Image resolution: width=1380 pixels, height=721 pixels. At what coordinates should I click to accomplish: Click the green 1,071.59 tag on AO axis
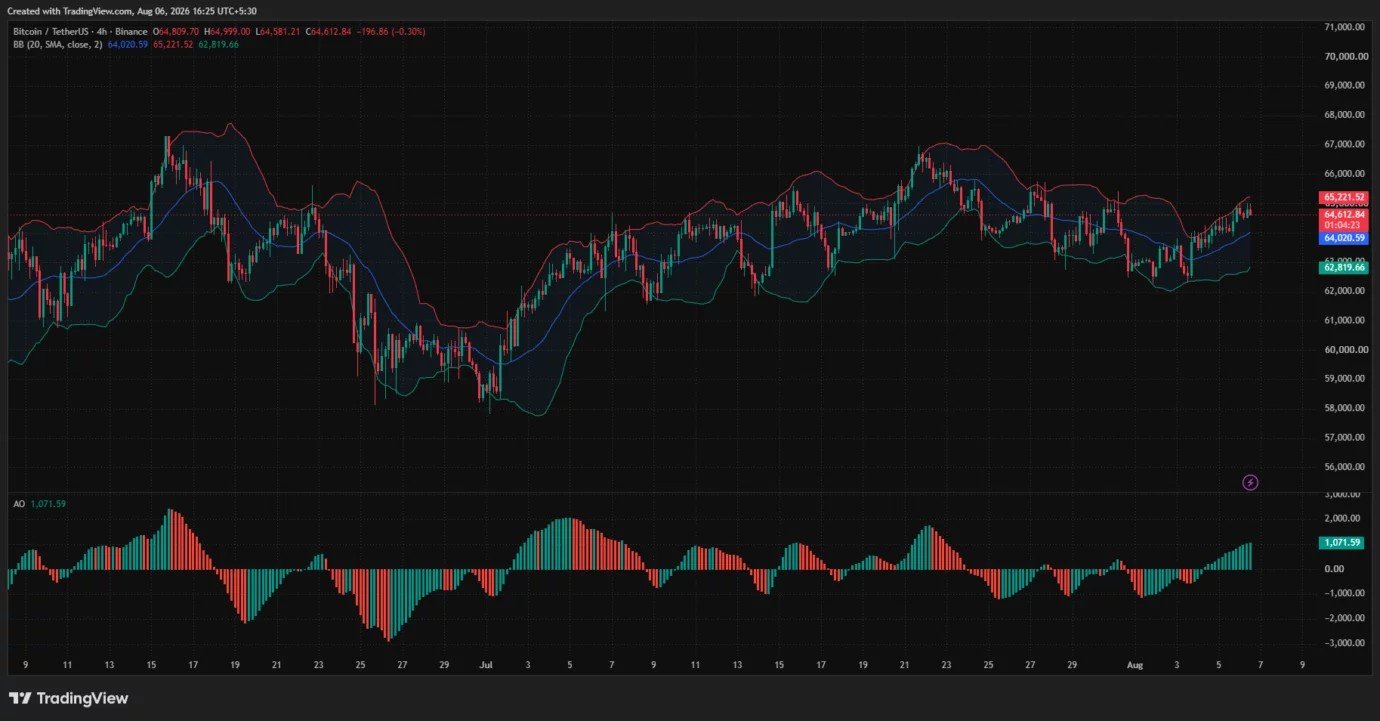(x=1340, y=542)
